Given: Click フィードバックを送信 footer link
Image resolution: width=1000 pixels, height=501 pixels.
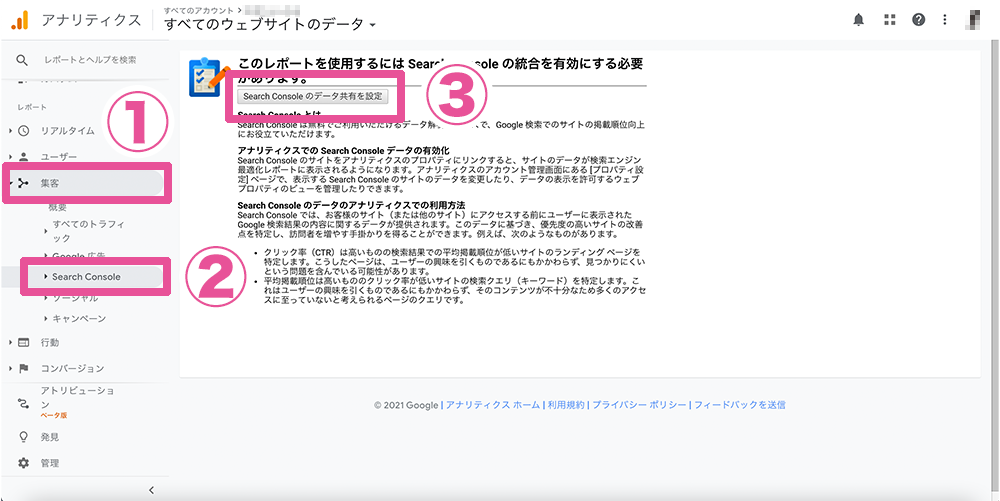Looking at the screenshot, I should pyautogui.click(x=739, y=405).
